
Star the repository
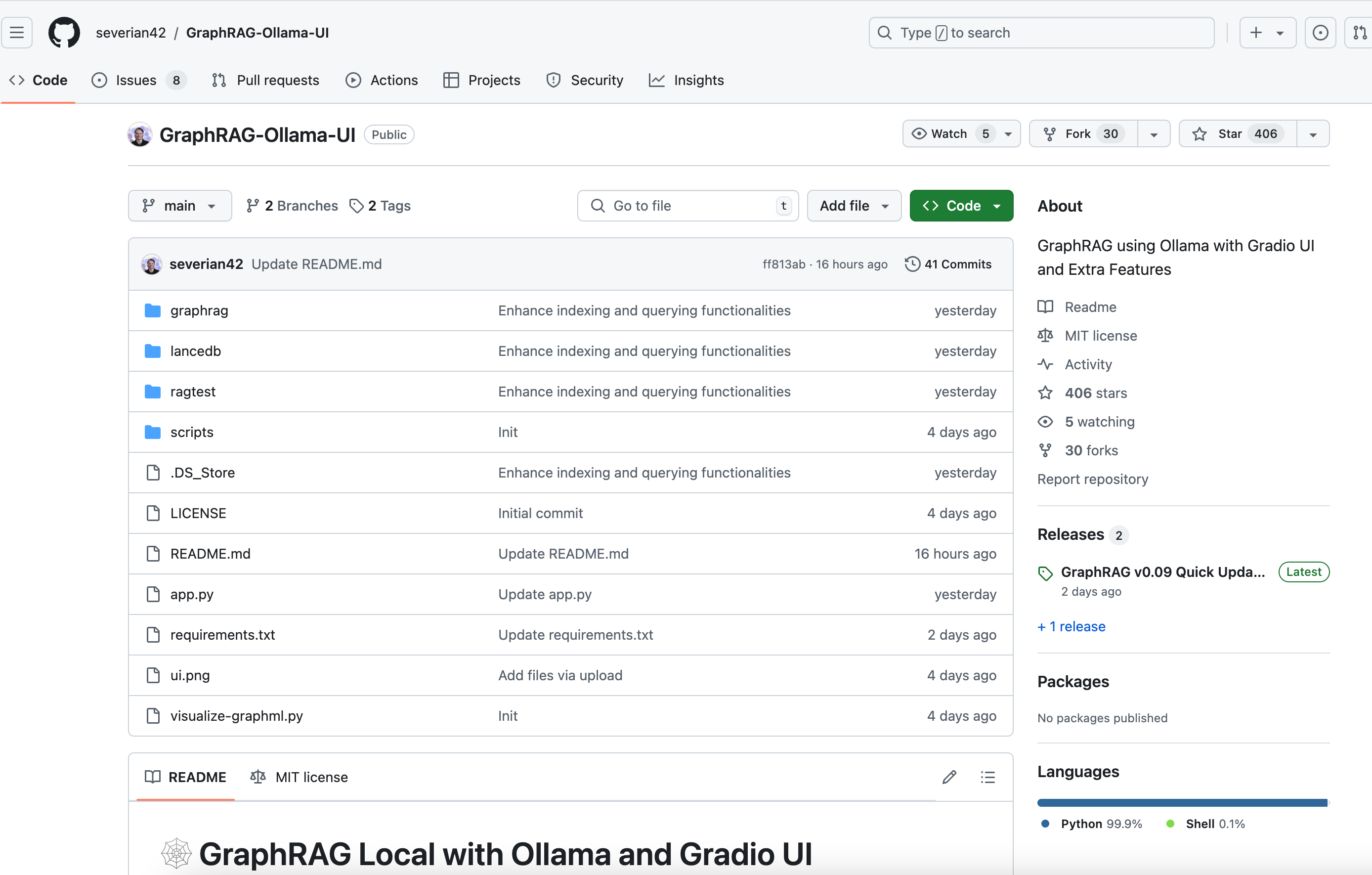(x=1238, y=134)
